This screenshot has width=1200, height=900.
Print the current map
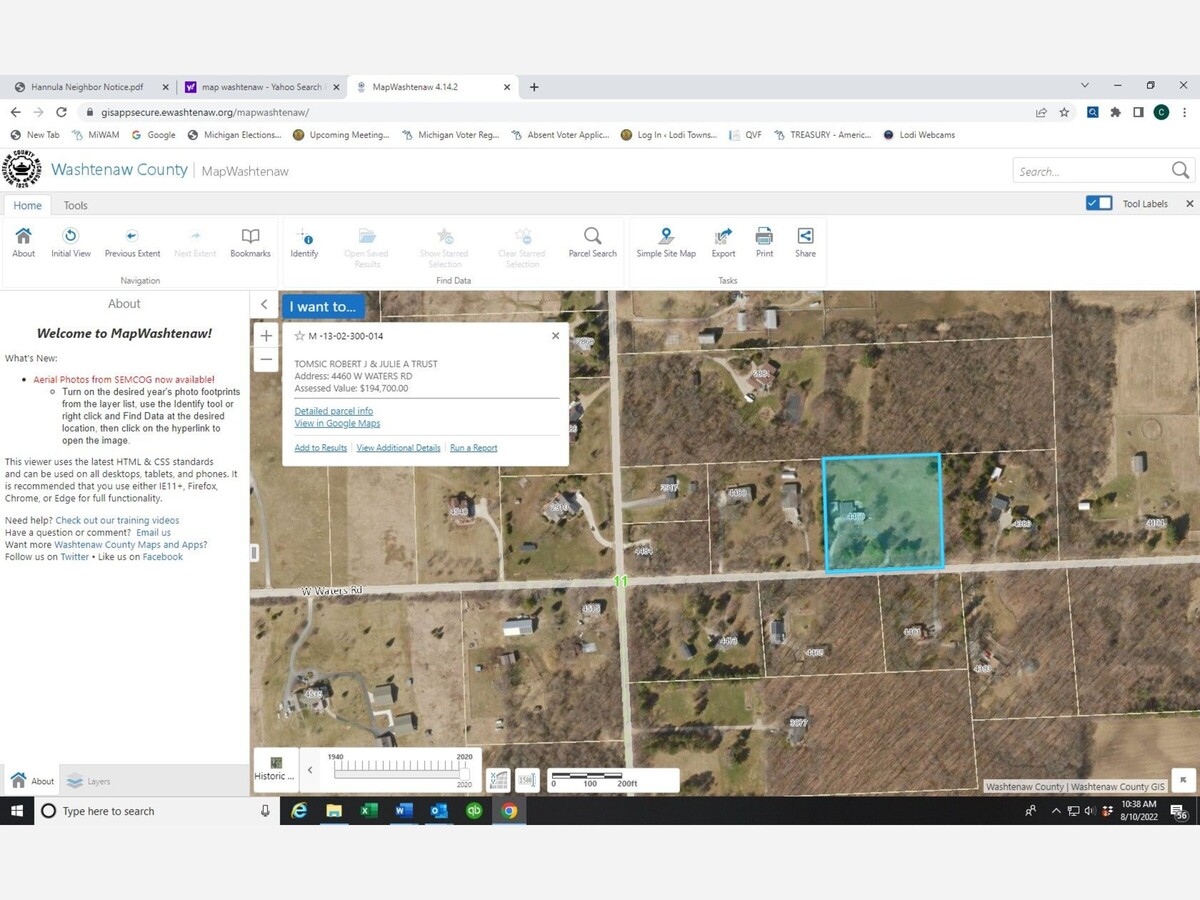(764, 238)
